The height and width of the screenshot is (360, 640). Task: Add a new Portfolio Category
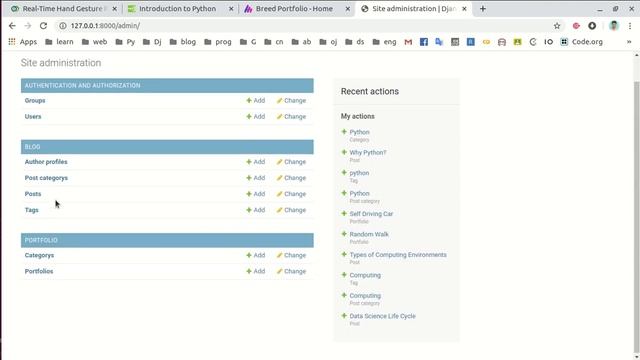[x=256, y=255]
